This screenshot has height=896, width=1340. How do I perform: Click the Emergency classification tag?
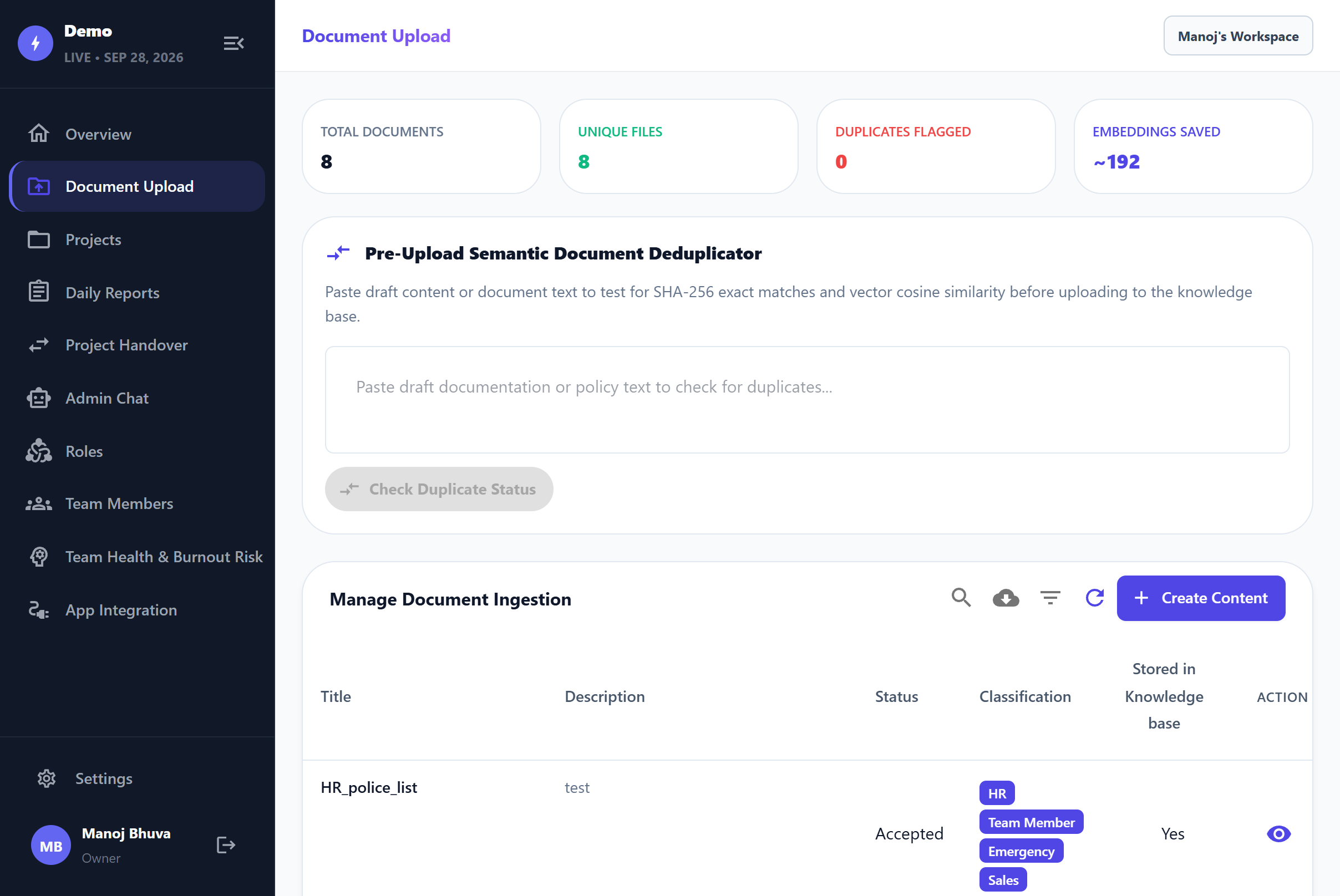1021,851
